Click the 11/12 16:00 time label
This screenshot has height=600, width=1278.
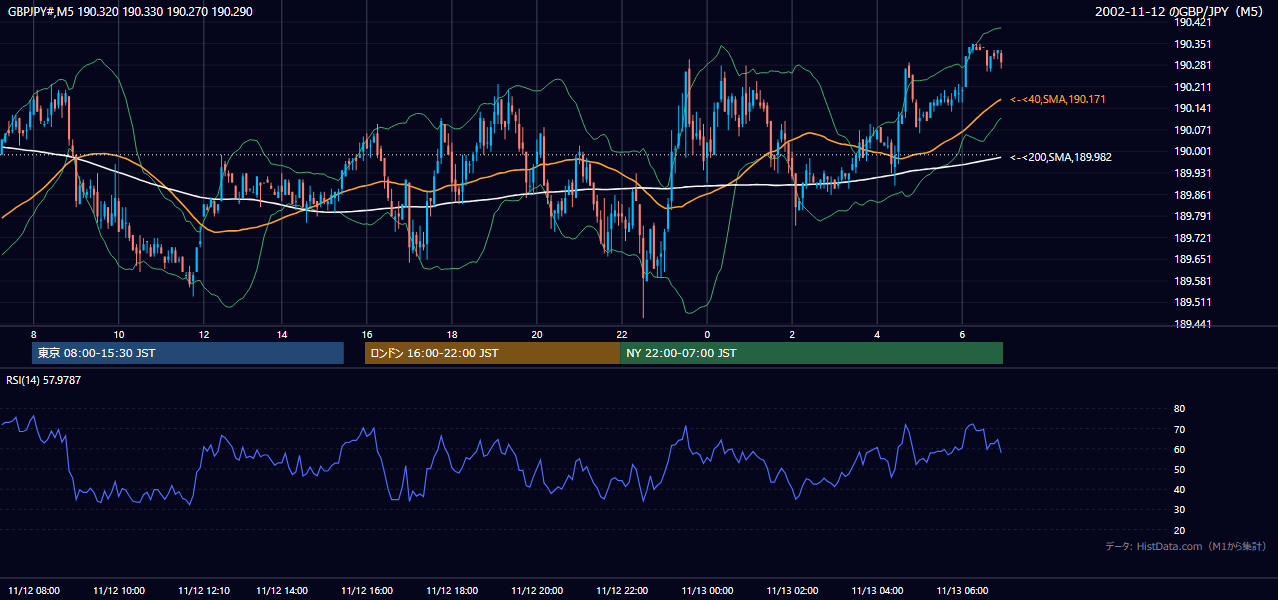click(367, 590)
